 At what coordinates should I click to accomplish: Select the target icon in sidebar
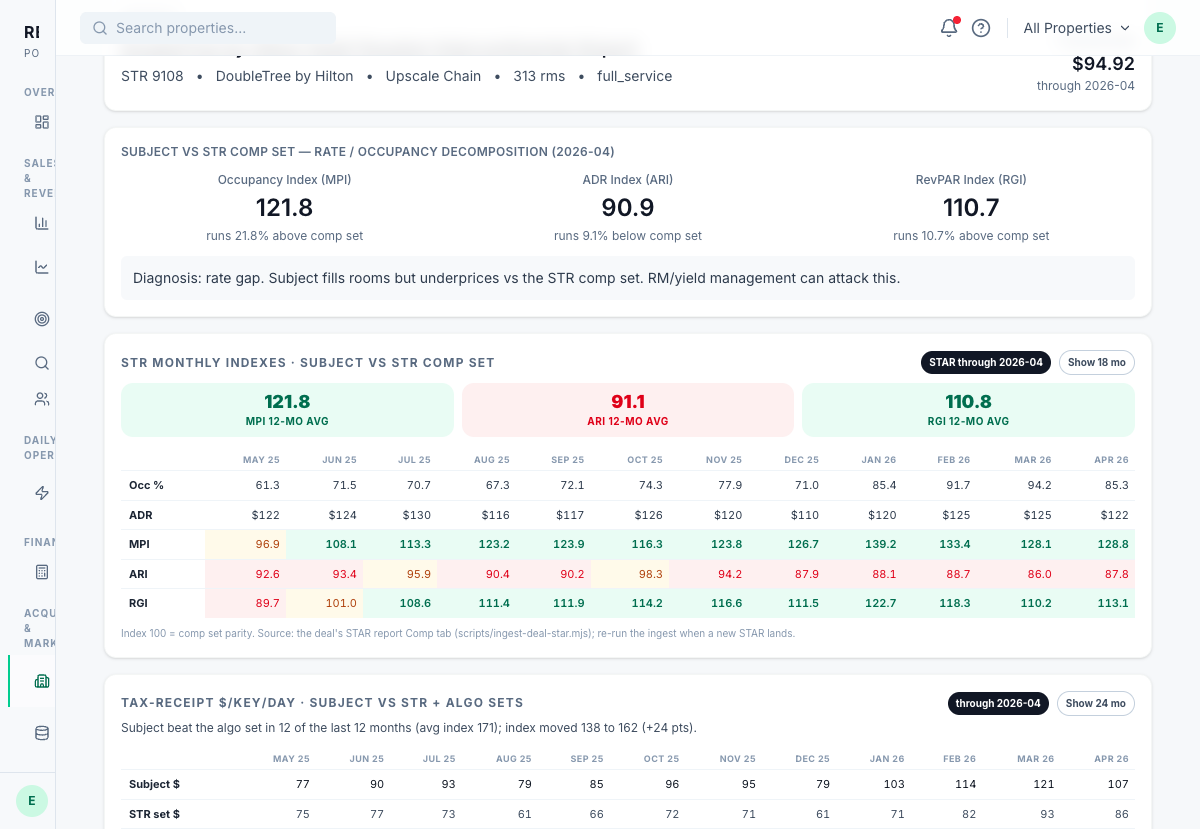(41, 319)
